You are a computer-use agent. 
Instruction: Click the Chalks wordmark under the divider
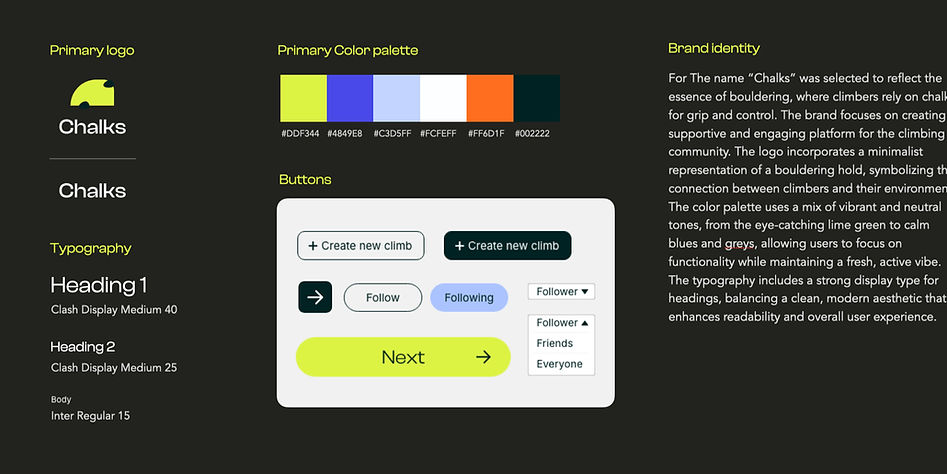coord(92,191)
